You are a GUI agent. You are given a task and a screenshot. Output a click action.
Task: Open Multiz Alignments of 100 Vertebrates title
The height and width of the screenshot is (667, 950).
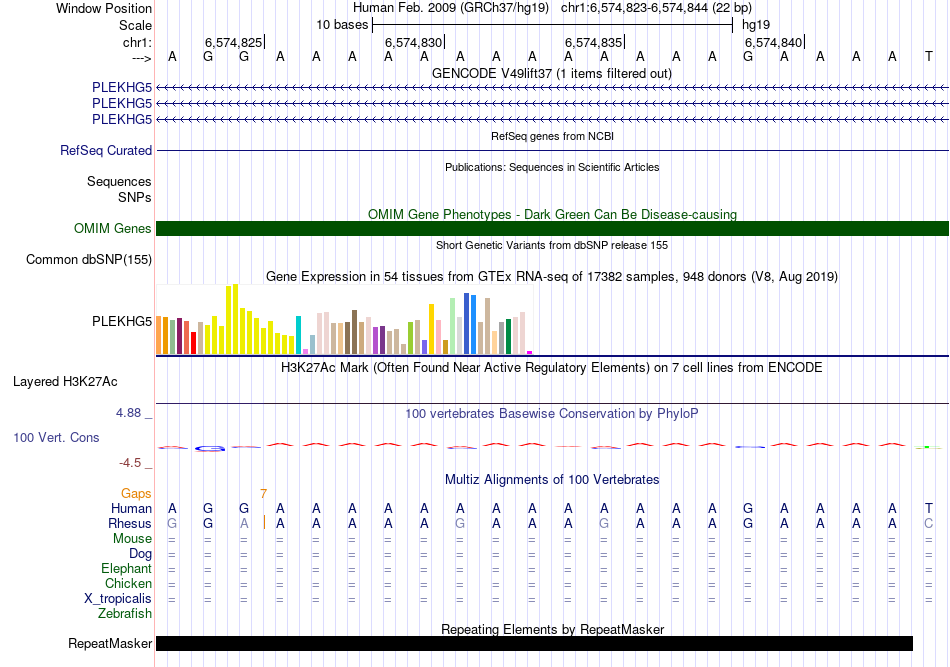point(552,480)
